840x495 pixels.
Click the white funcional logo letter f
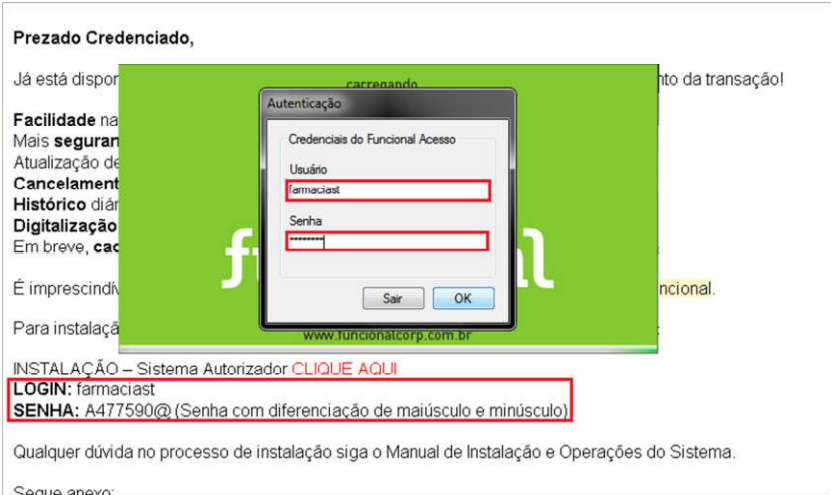(x=239, y=260)
